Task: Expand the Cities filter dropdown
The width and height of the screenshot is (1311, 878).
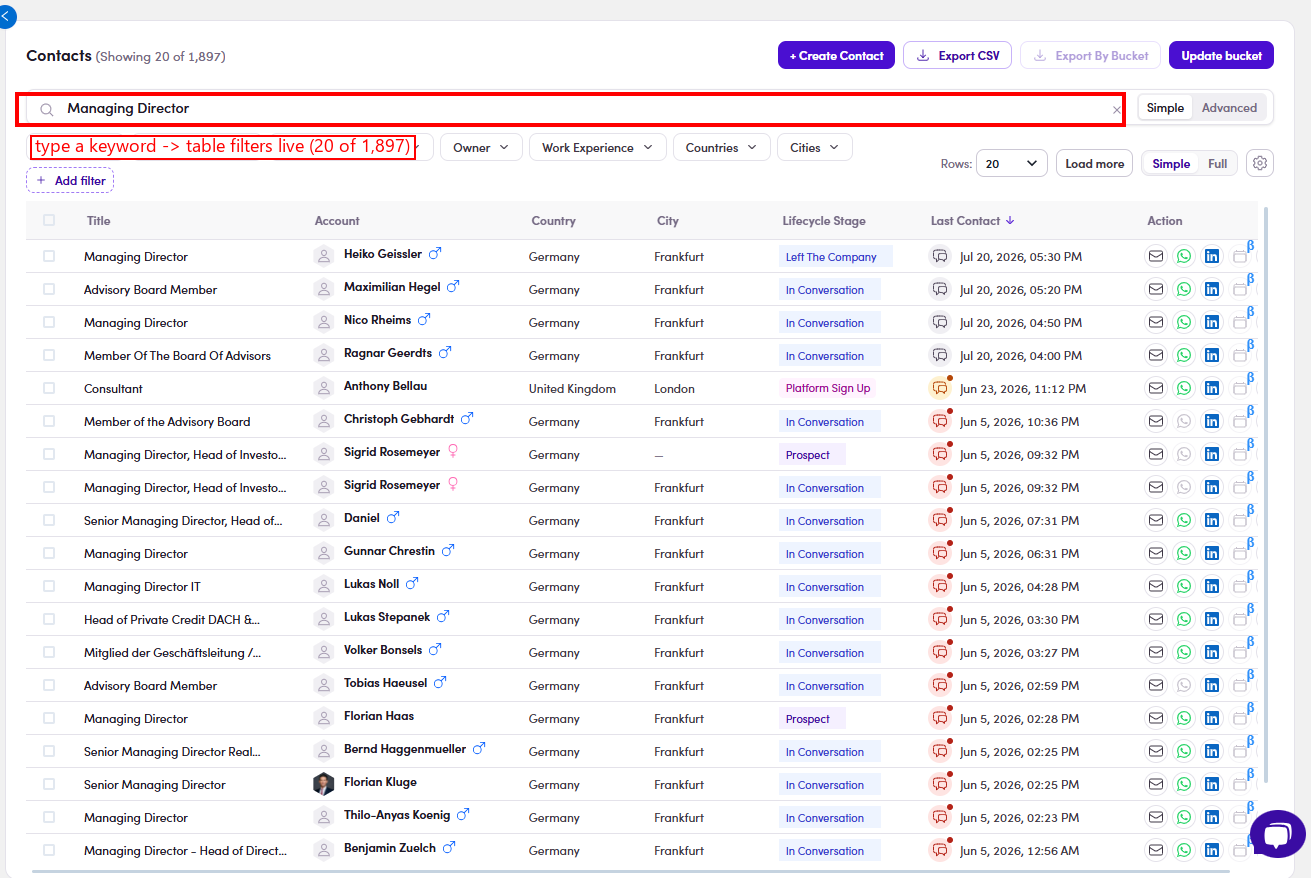Action: (x=814, y=147)
